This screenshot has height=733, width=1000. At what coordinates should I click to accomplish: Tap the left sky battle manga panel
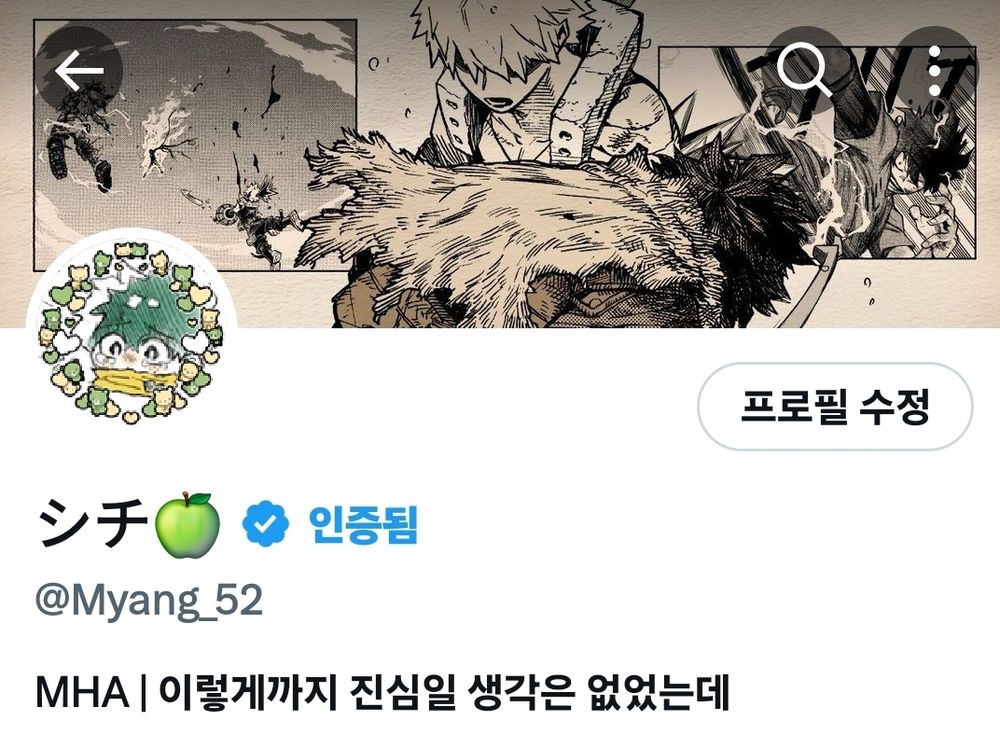click(195, 144)
